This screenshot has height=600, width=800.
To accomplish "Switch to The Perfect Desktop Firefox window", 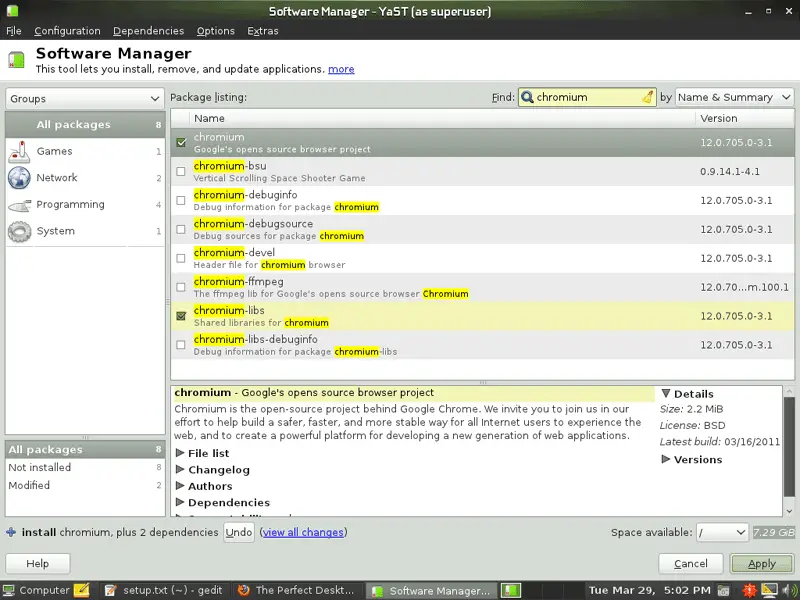I will [297, 590].
